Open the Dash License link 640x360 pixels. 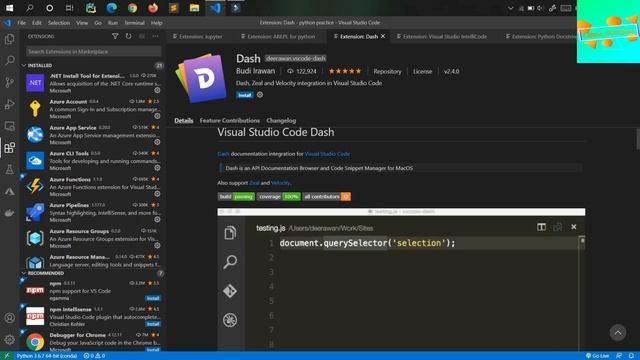point(422,71)
